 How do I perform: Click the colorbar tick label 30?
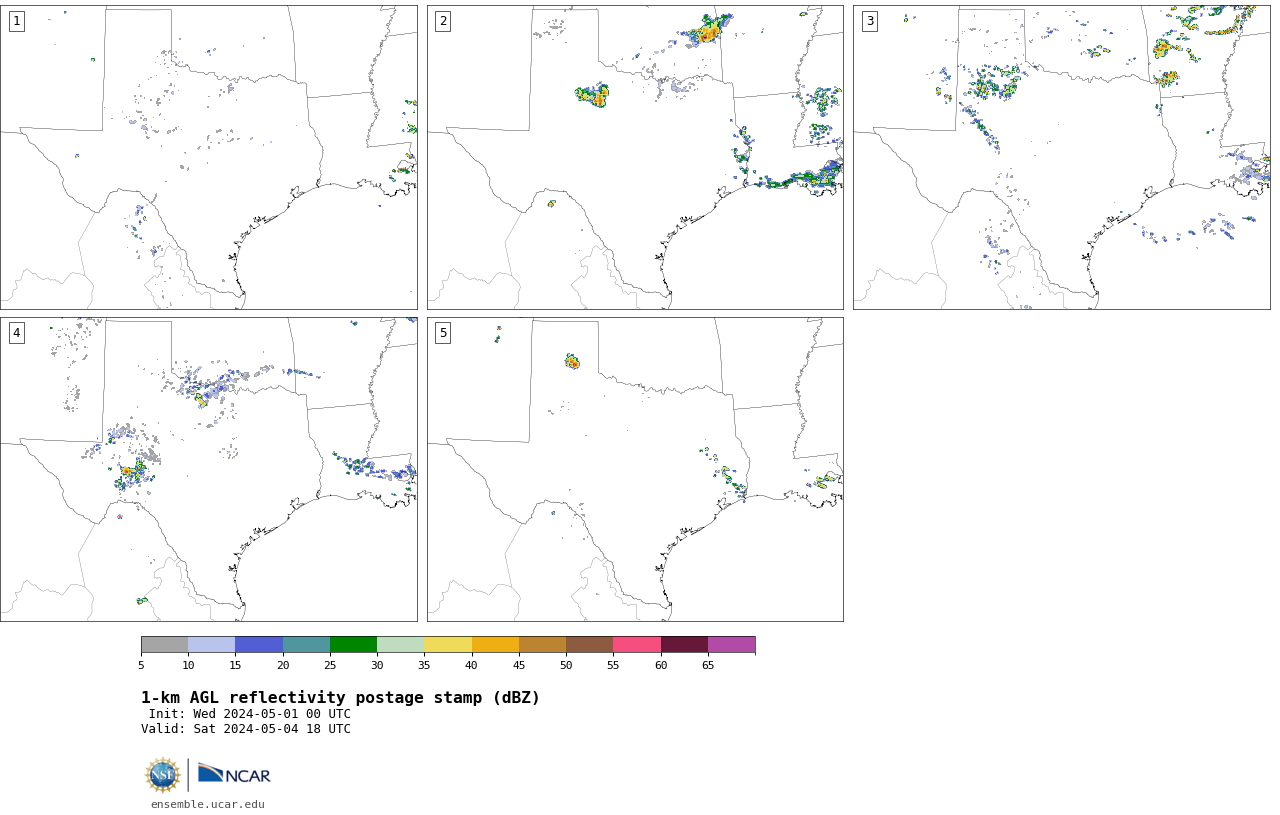377,665
